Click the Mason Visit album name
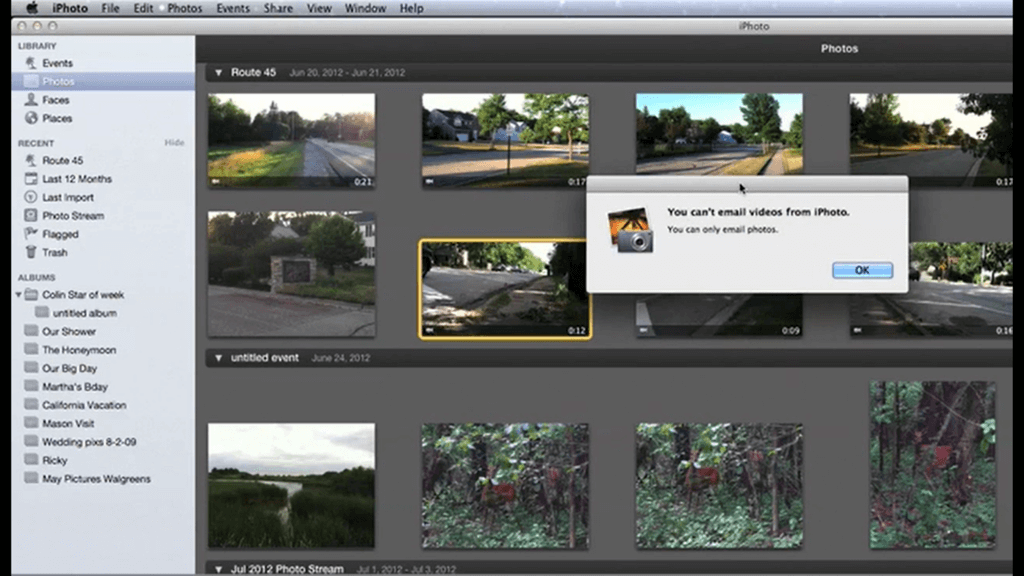 pos(68,423)
